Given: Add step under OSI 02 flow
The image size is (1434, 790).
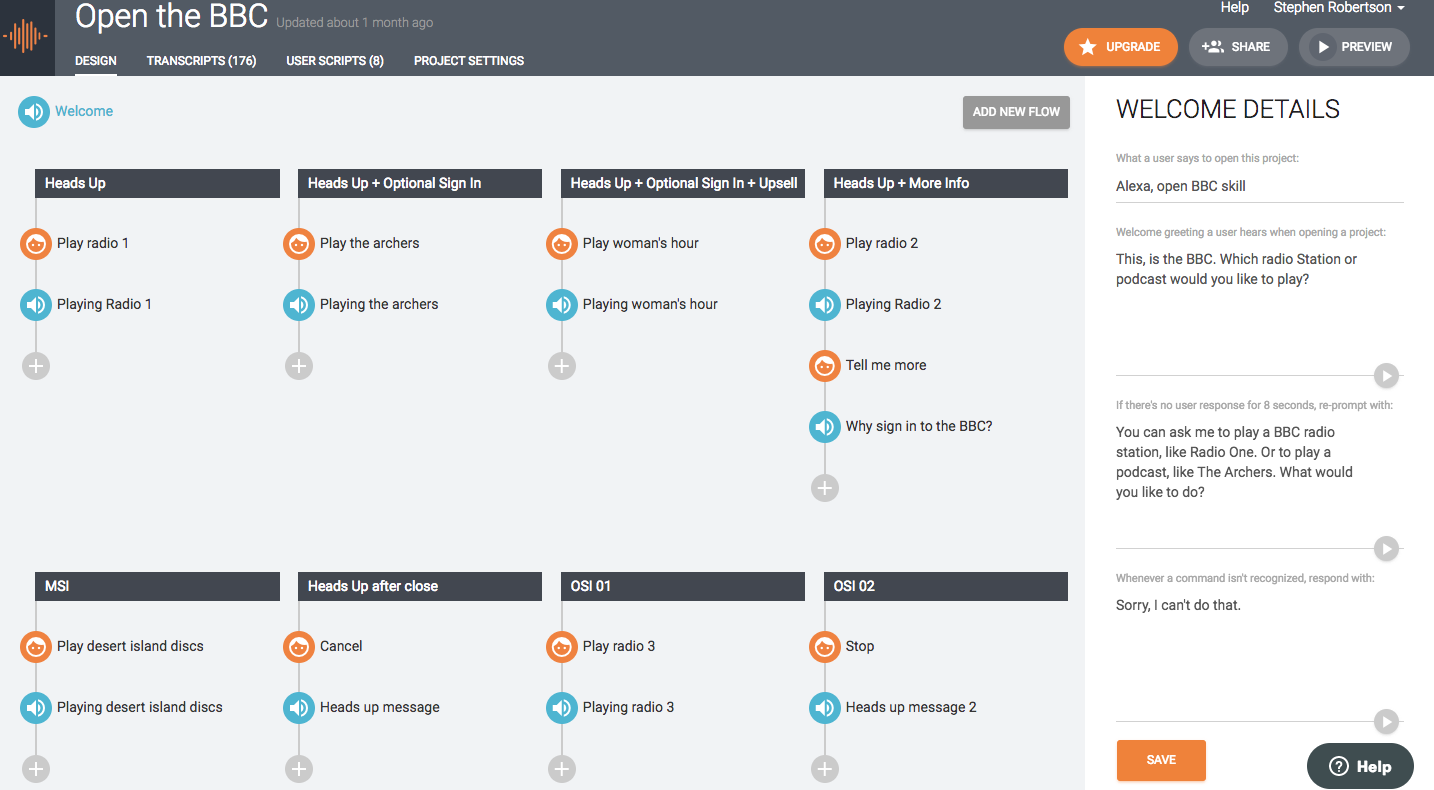Looking at the screenshot, I should tap(825, 769).
